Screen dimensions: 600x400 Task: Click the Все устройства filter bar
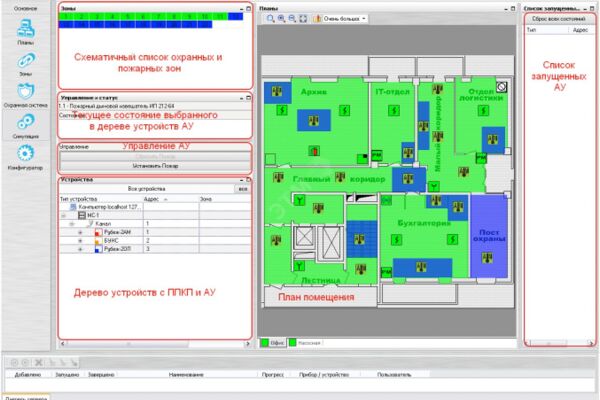pos(147,189)
